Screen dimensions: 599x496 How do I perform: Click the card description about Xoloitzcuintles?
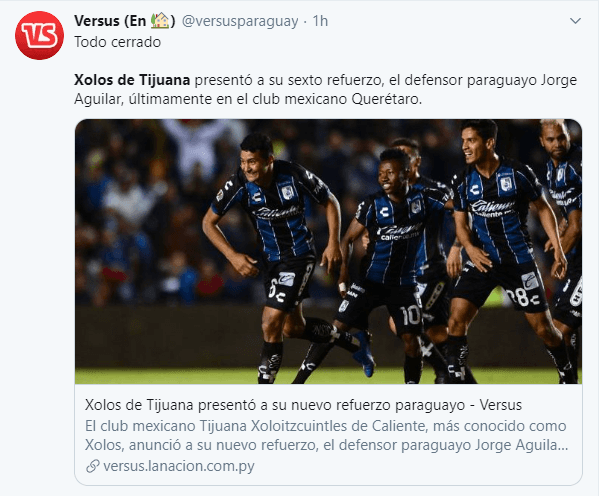[x=327, y=435]
